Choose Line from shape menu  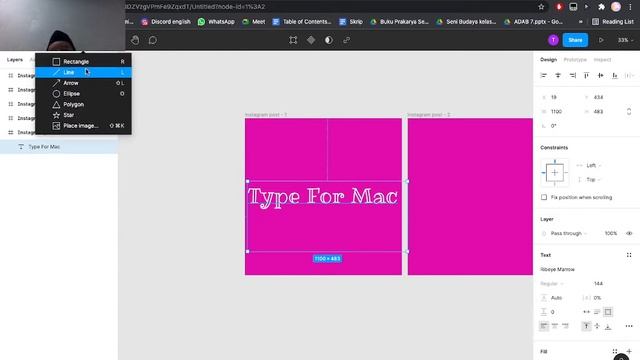point(83,72)
